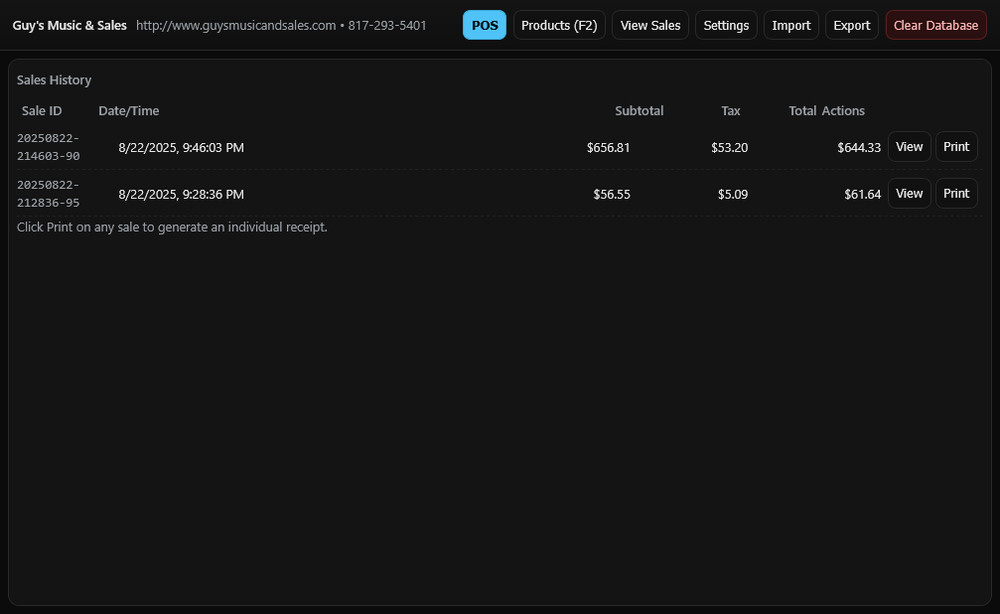Click the Guy's Music & Sales title
The width and height of the screenshot is (1000, 614).
pos(69,24)
